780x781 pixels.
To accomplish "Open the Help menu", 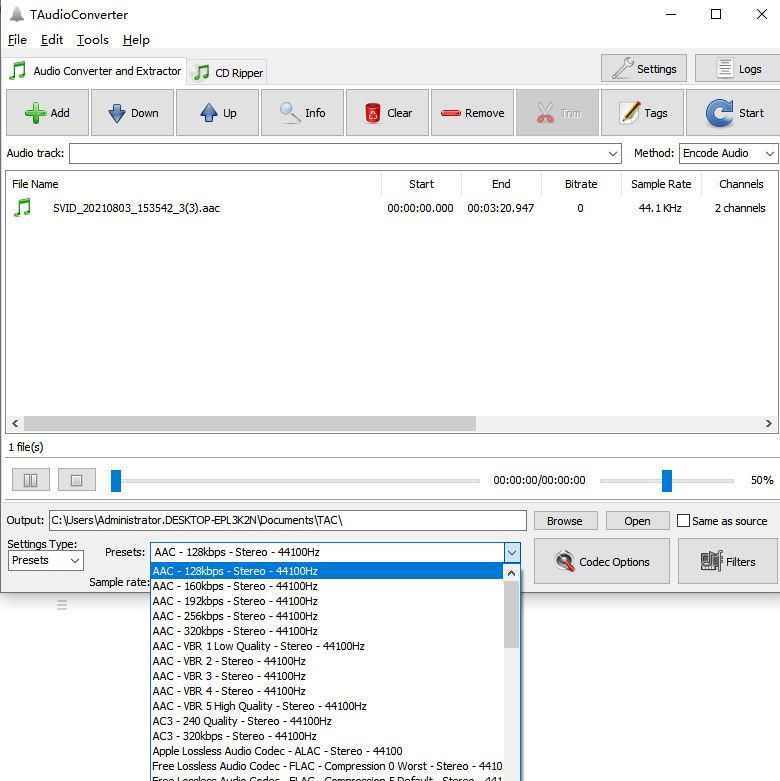I will pyautogui.click(x=136, y=39).
